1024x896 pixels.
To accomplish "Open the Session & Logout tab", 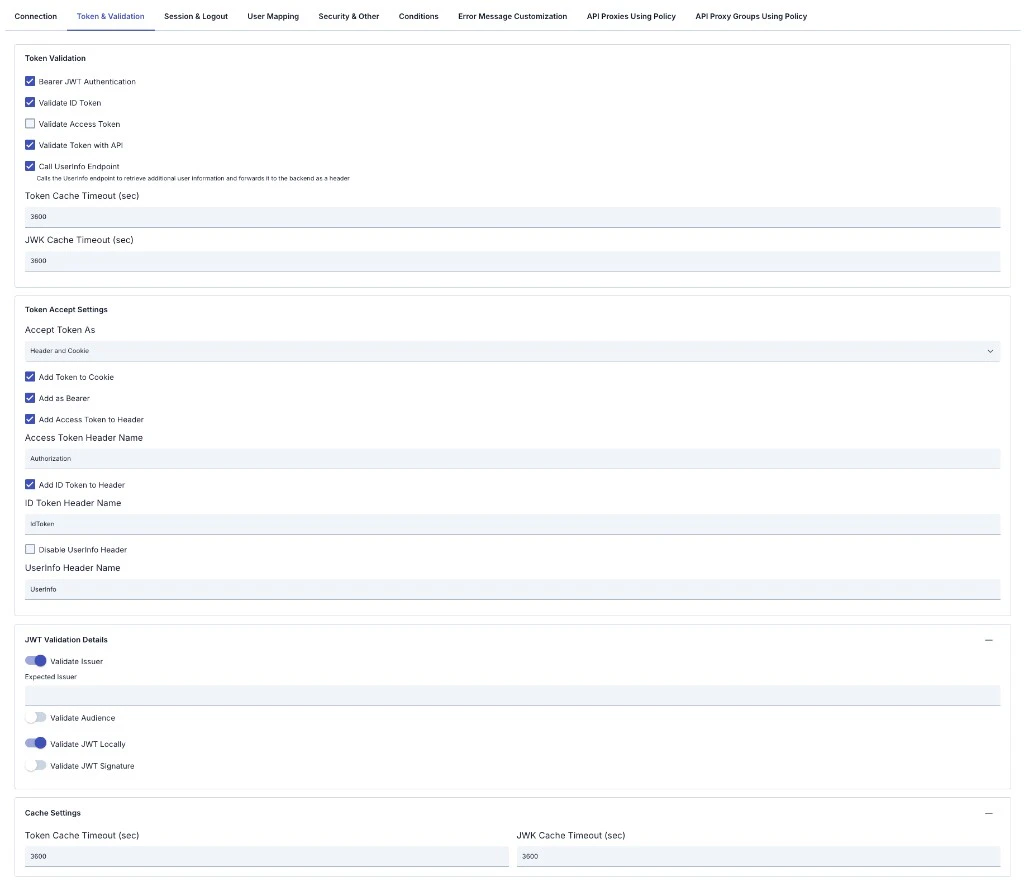I will pyautogui.click(x=196, y=16).
